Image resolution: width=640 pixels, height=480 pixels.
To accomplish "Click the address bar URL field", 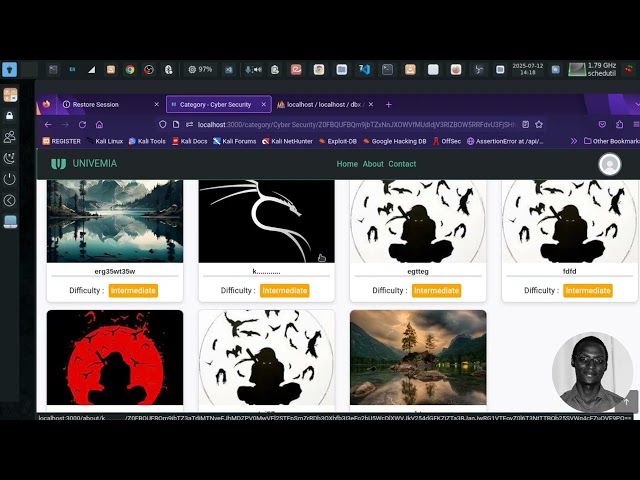I will point(356,124).
